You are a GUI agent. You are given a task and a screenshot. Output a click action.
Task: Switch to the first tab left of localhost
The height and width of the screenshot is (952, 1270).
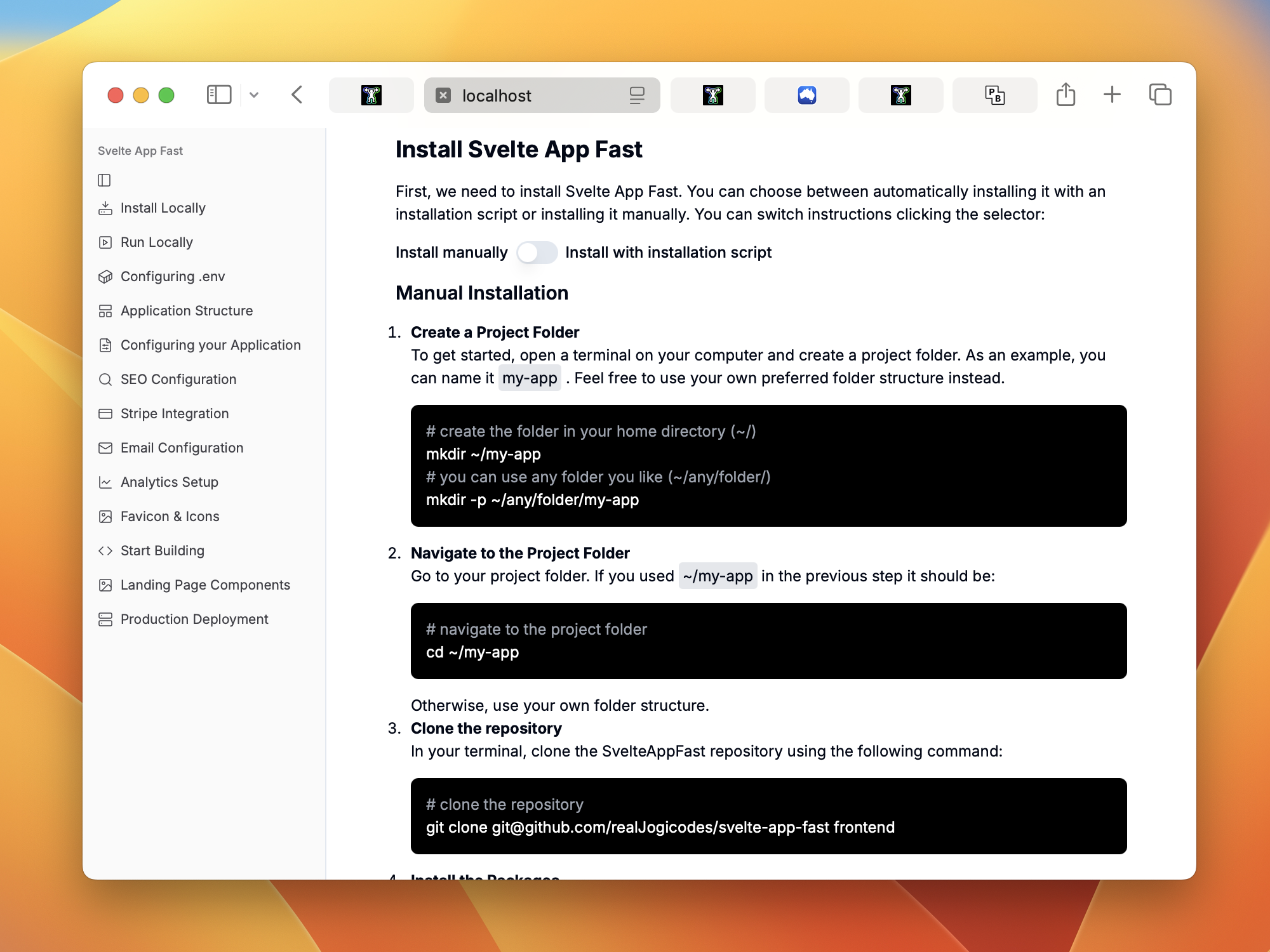pos(371,95)
